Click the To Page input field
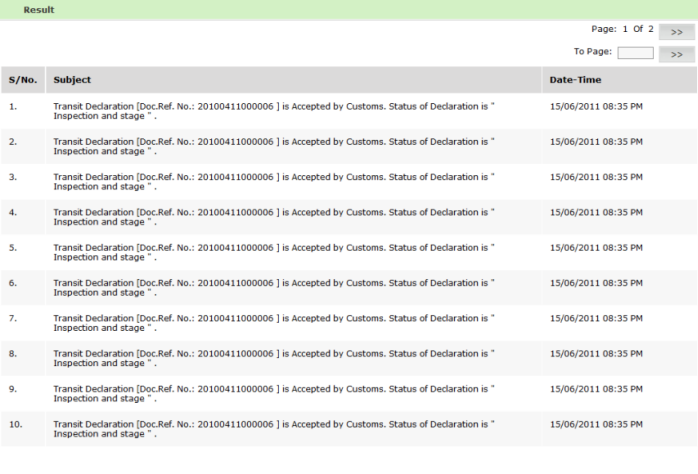 (635, 54)
